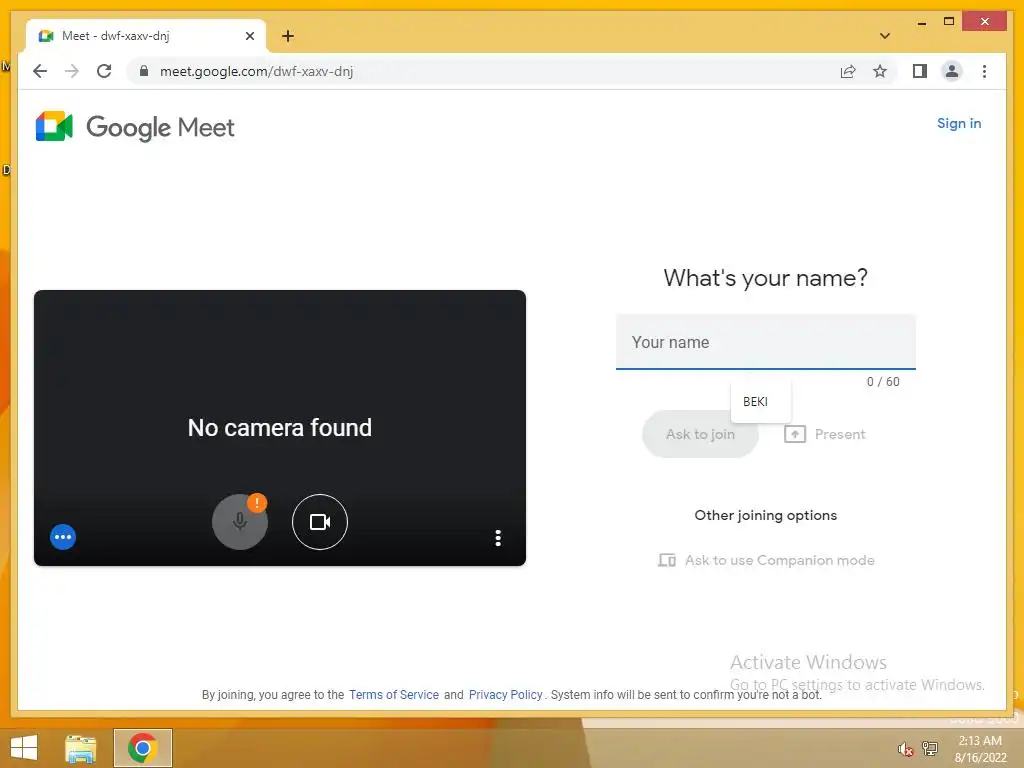1024x768 pixels.
Task: Click the 0 / 60 character counter
Action: click(883, 382)
